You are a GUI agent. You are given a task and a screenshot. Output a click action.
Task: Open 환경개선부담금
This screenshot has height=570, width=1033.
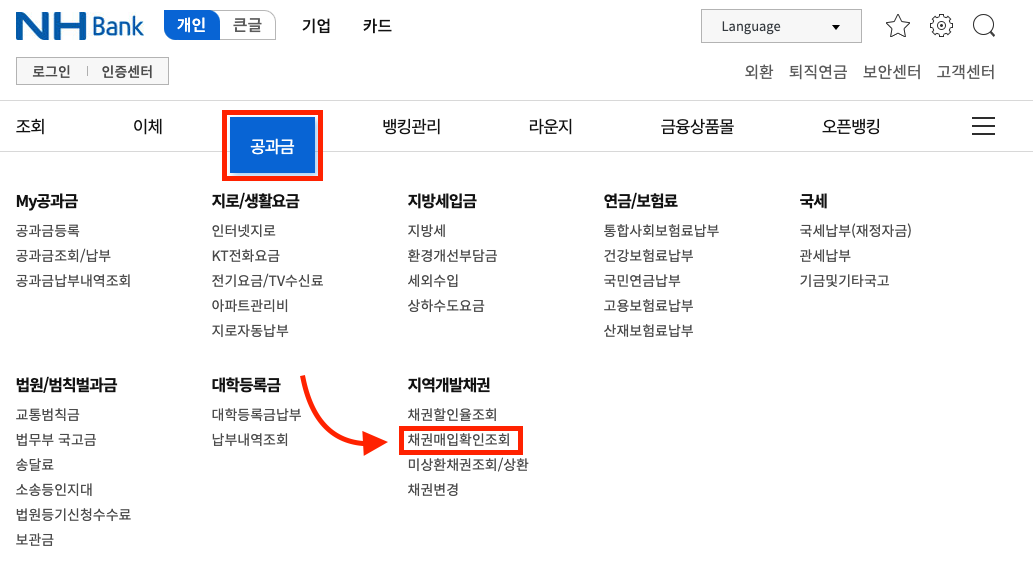click(452, 256)
